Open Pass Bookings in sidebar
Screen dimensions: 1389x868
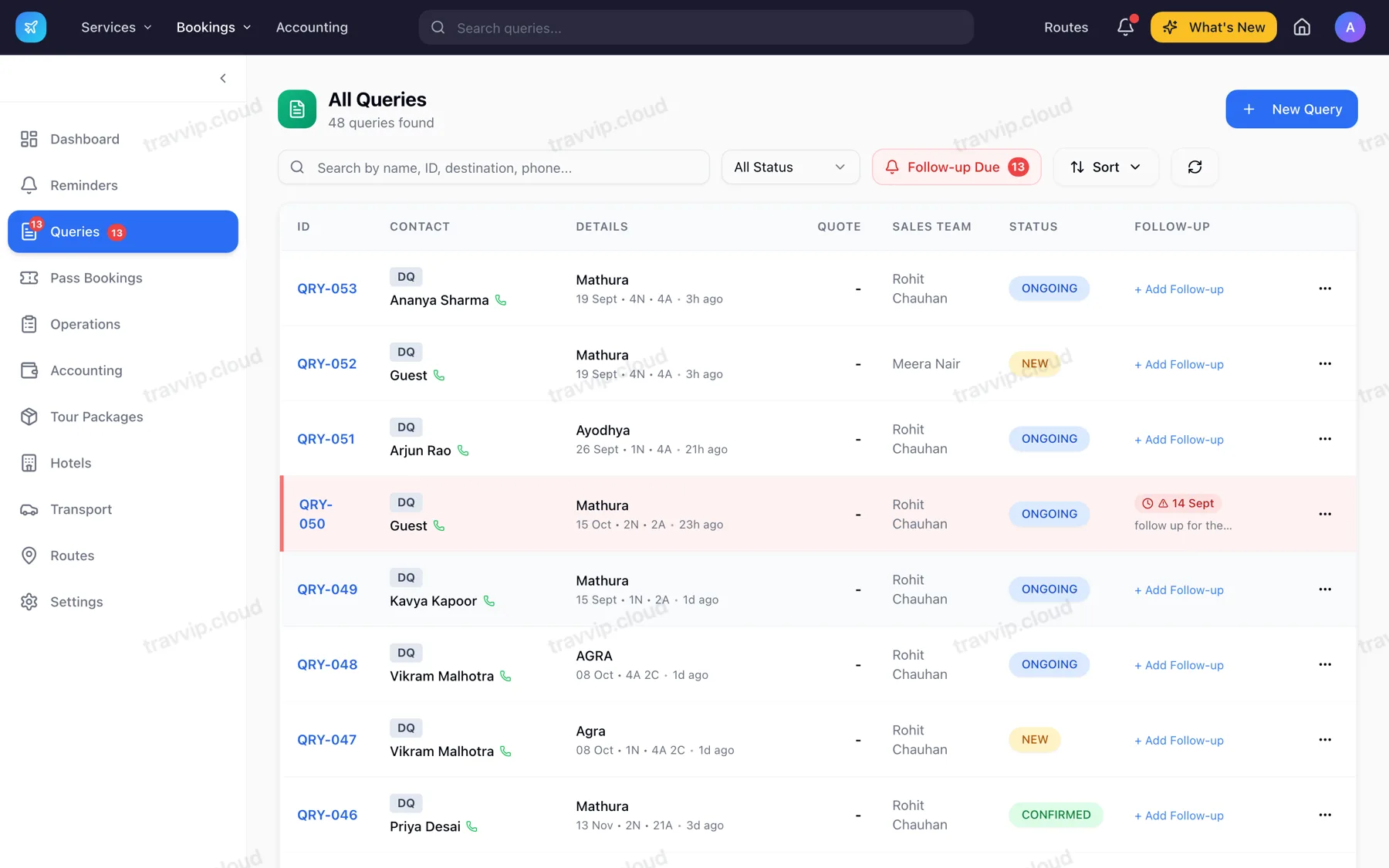tap(123, 278)
